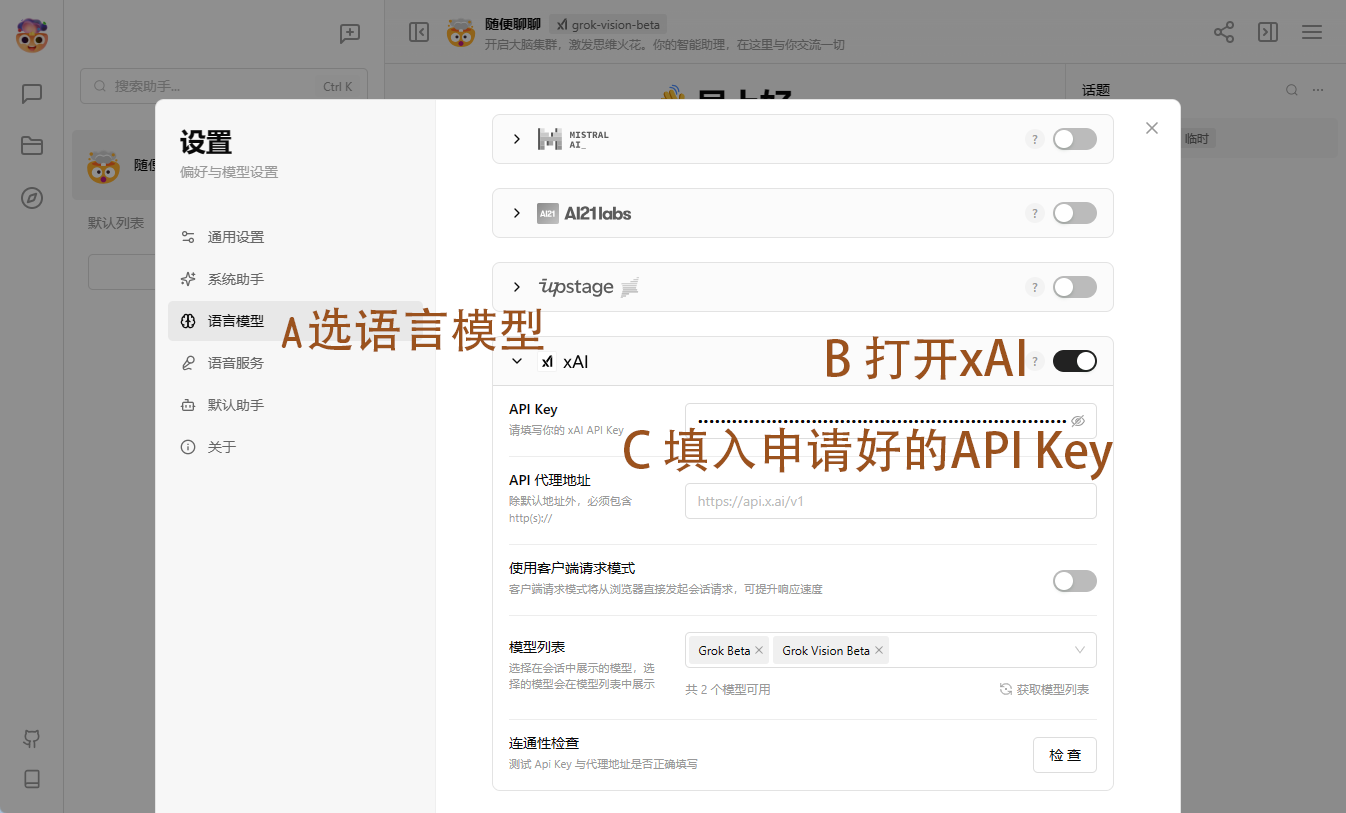
Task: Click the 默认列表 label in assistant panel
Action: [116, 223]
